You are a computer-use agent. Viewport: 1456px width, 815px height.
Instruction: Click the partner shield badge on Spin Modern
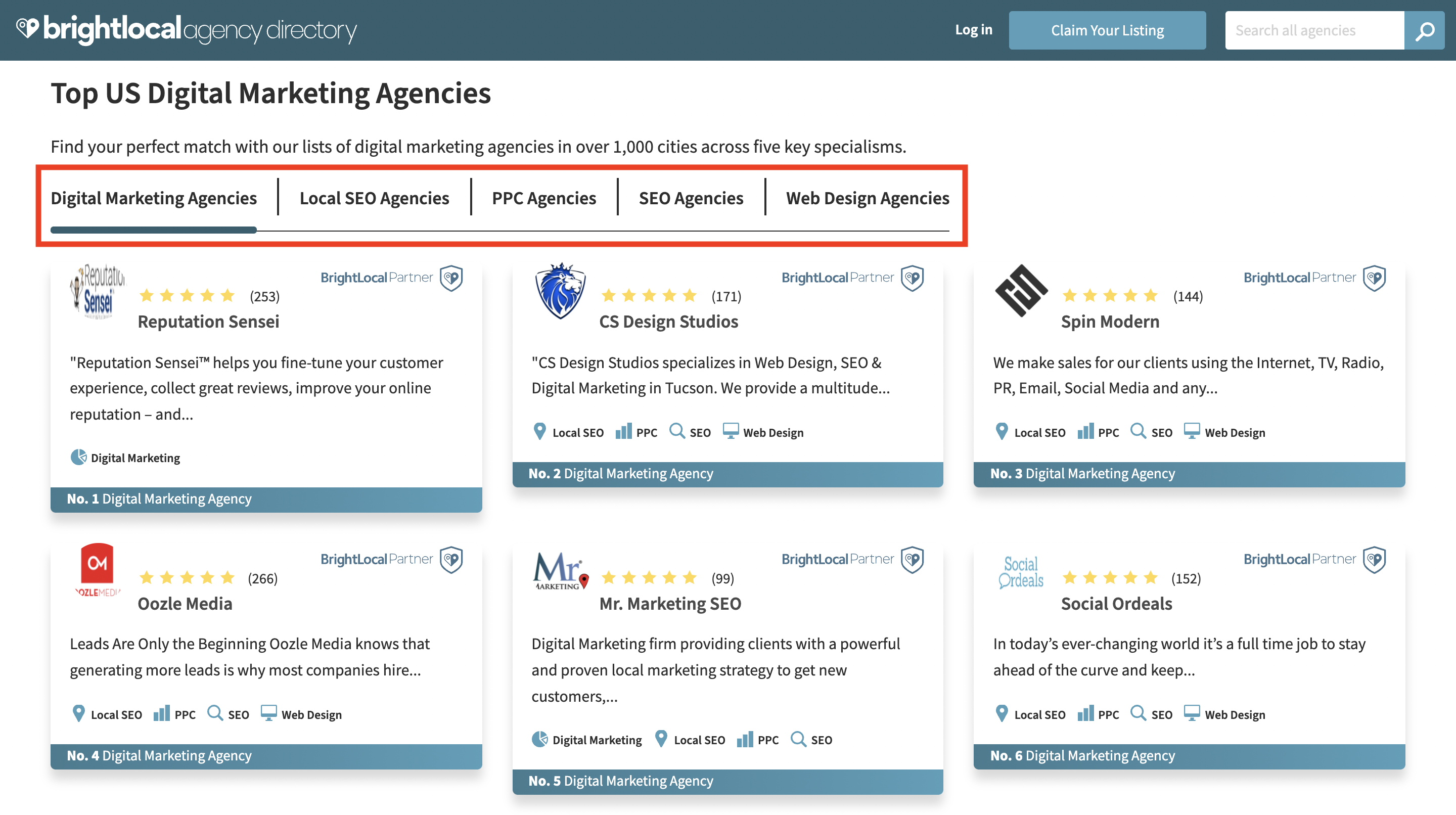[x=1374, y=278]
